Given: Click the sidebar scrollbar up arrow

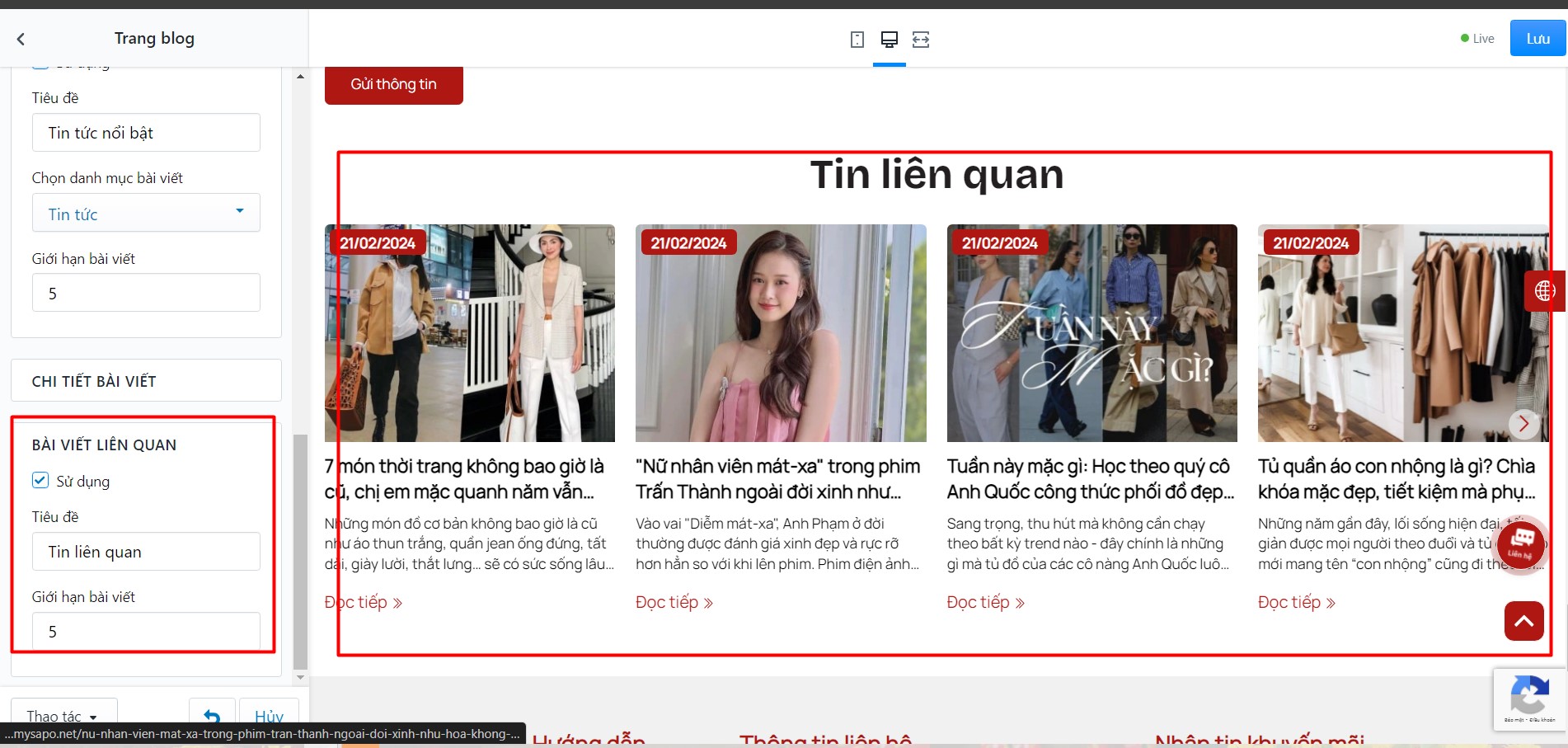Looking at the screenshot, I should [x=300, y=77].
